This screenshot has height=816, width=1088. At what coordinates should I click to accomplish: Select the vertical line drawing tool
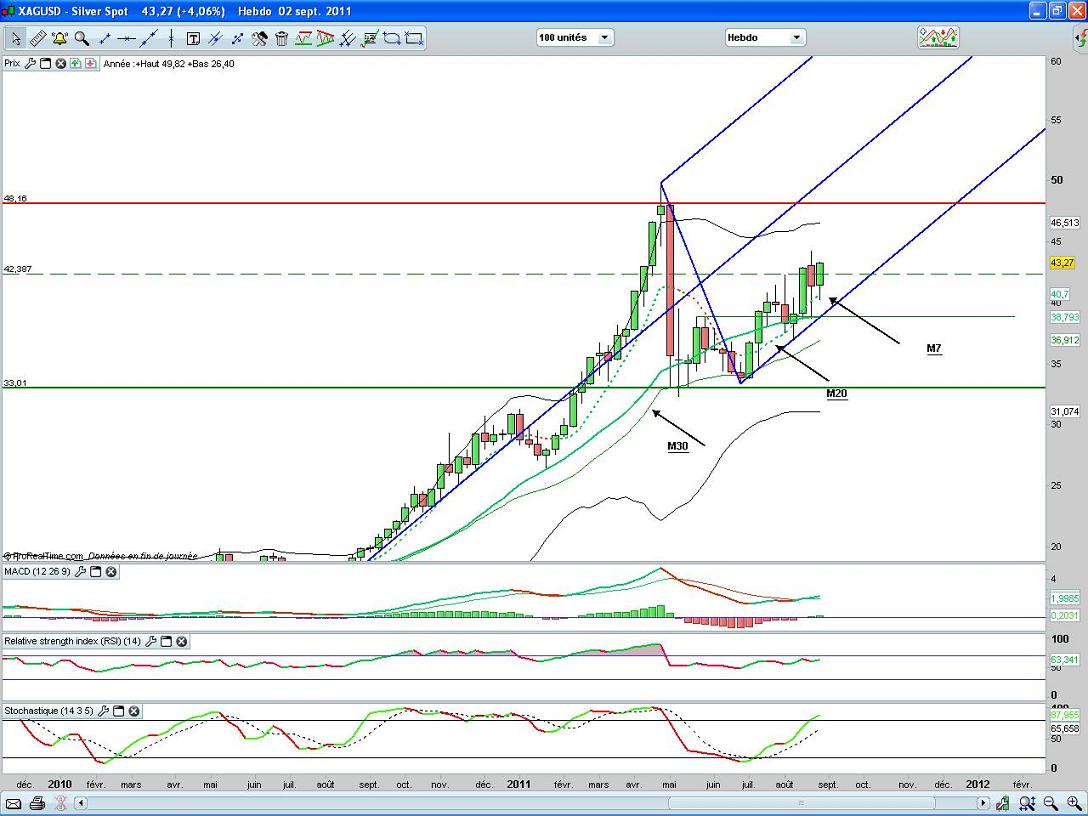(x=170, y=39)
